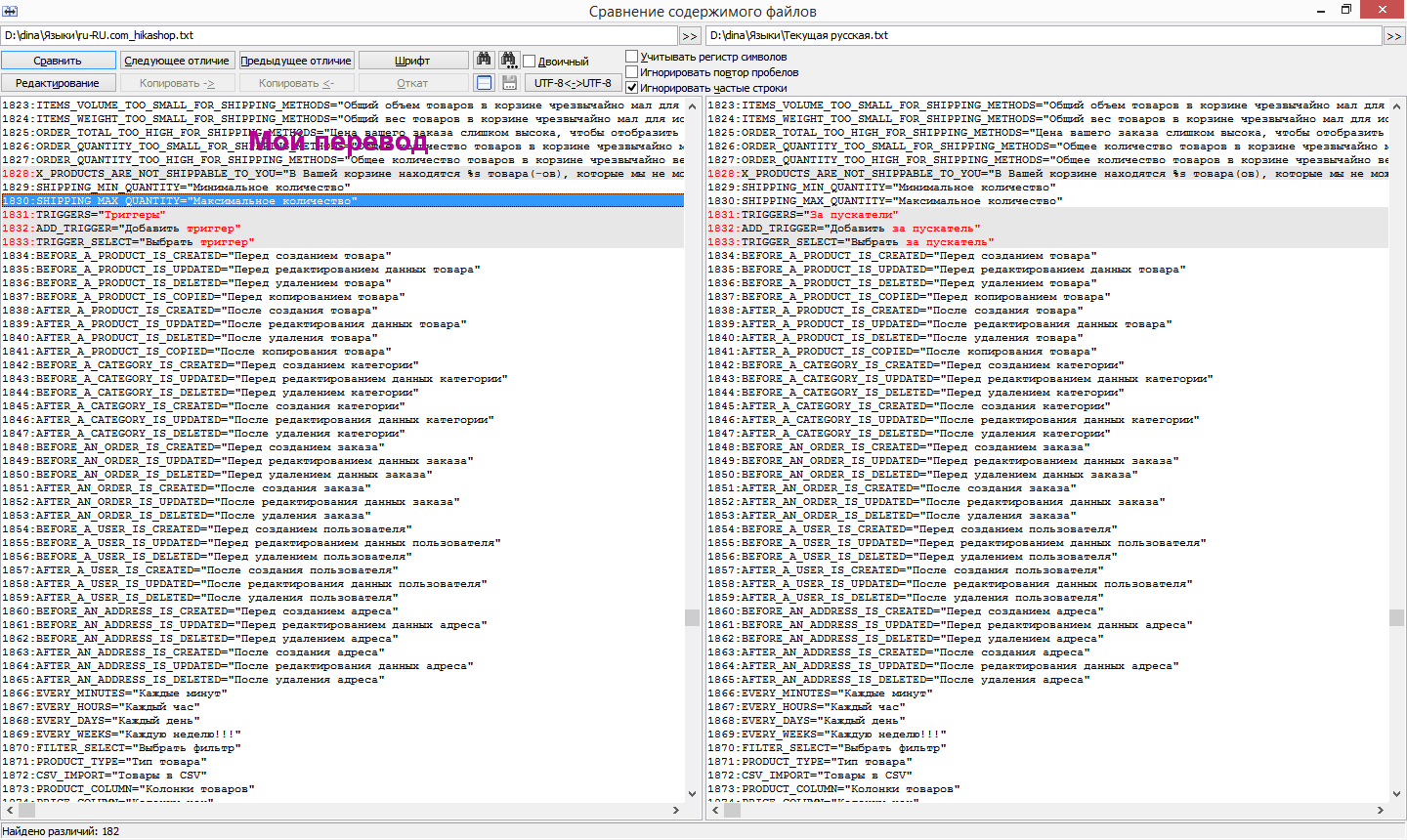Click the app icon in title bar
The width and height of the screenshot is (1407, 840).
(10, 11)
